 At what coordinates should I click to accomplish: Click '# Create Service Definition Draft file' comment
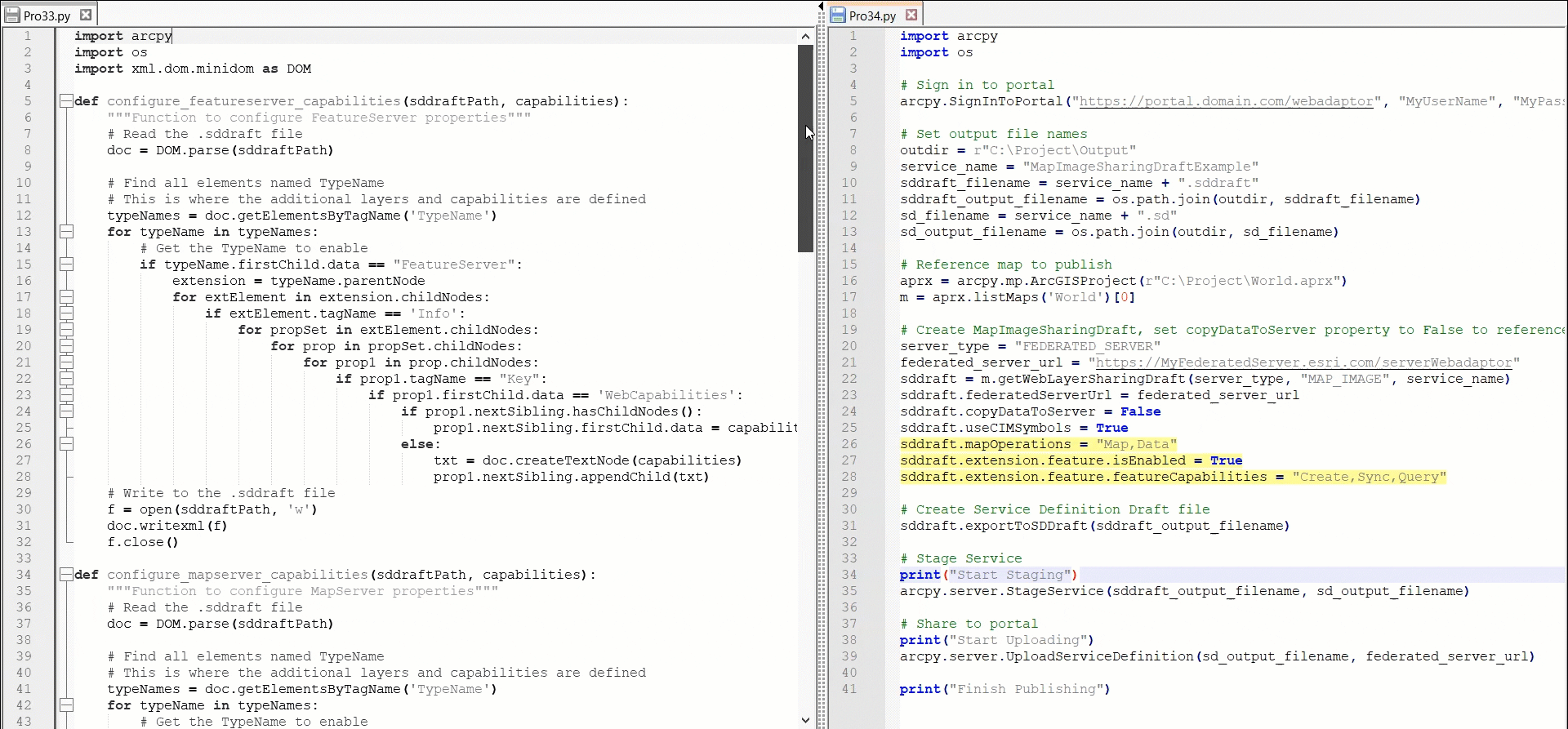coord(1055,509)
